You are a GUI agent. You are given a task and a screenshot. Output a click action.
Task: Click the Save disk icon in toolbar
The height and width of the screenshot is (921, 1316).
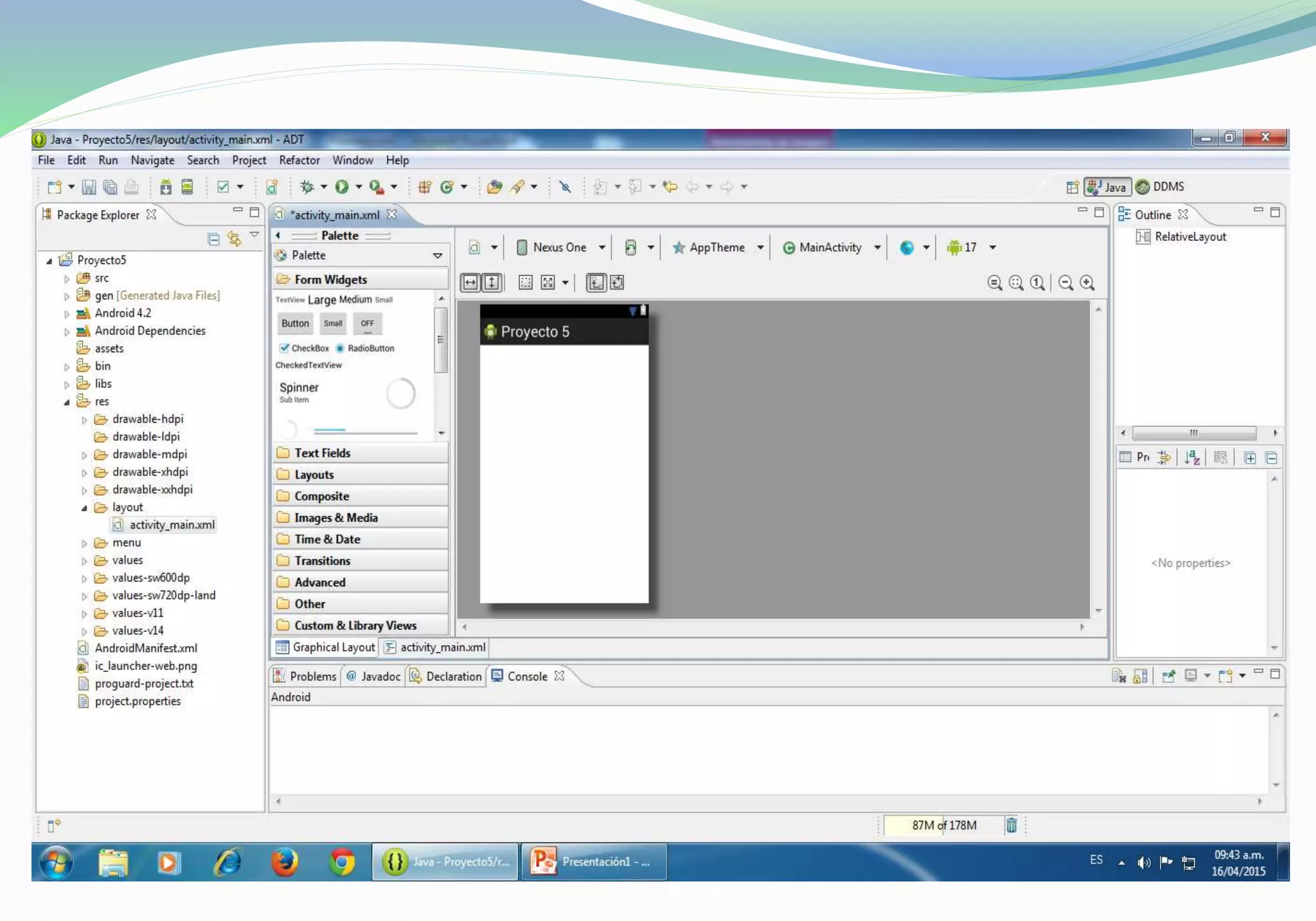[x=89, y=187]
